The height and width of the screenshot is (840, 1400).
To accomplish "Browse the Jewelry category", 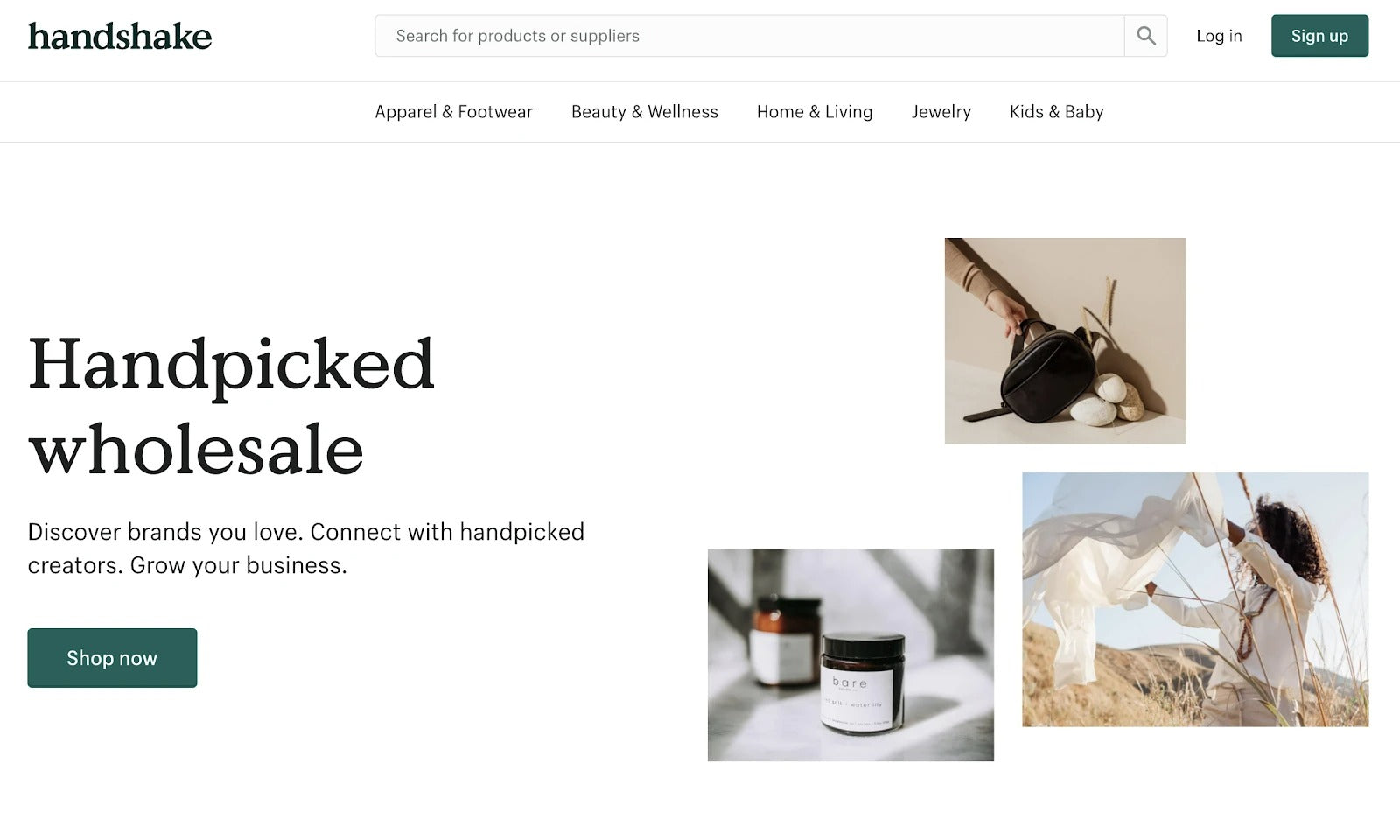I will coord(941,112).
